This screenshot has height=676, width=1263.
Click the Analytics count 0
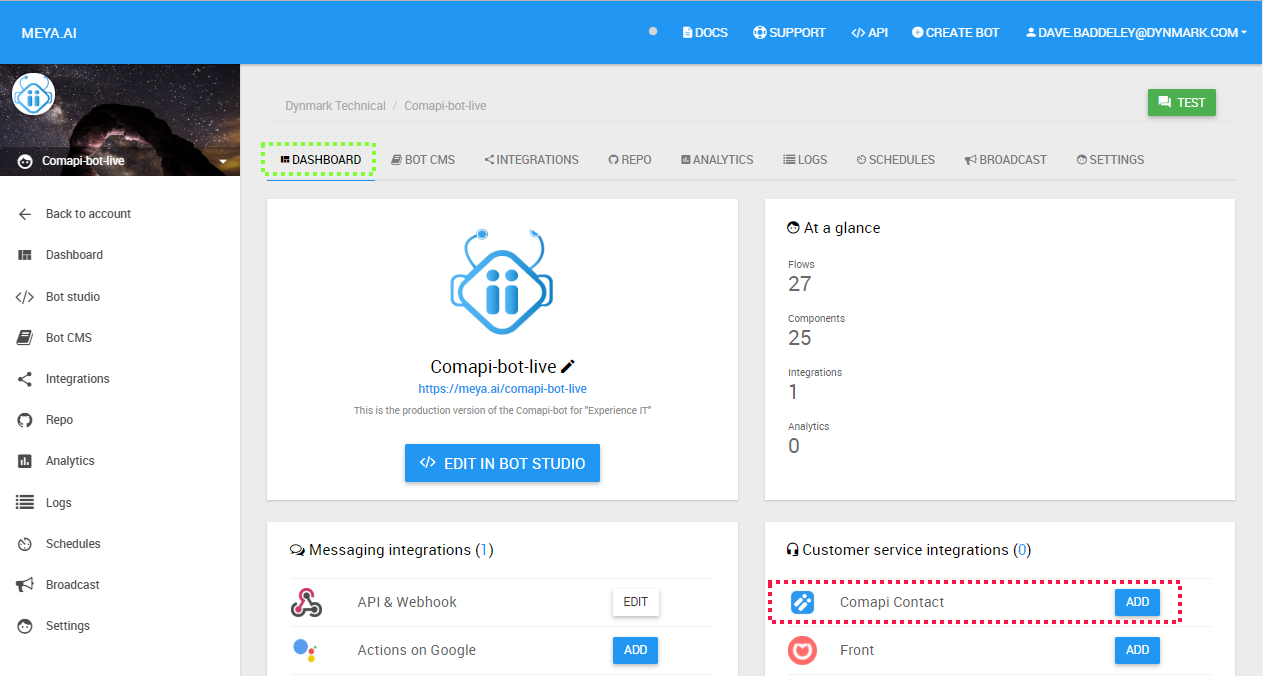point(794,446)
